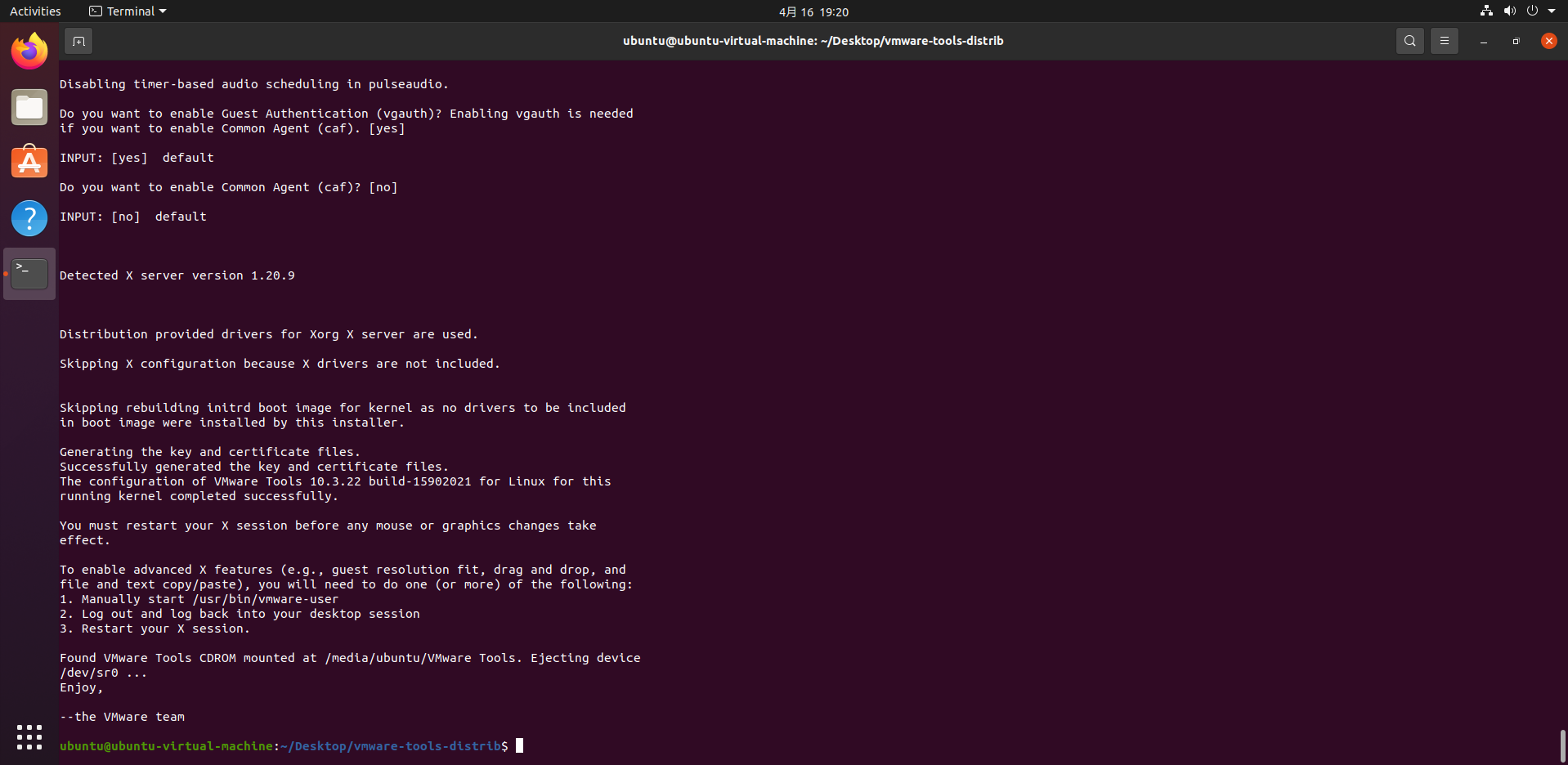Close the terminal window
1568x765 pixels.
1548,41
